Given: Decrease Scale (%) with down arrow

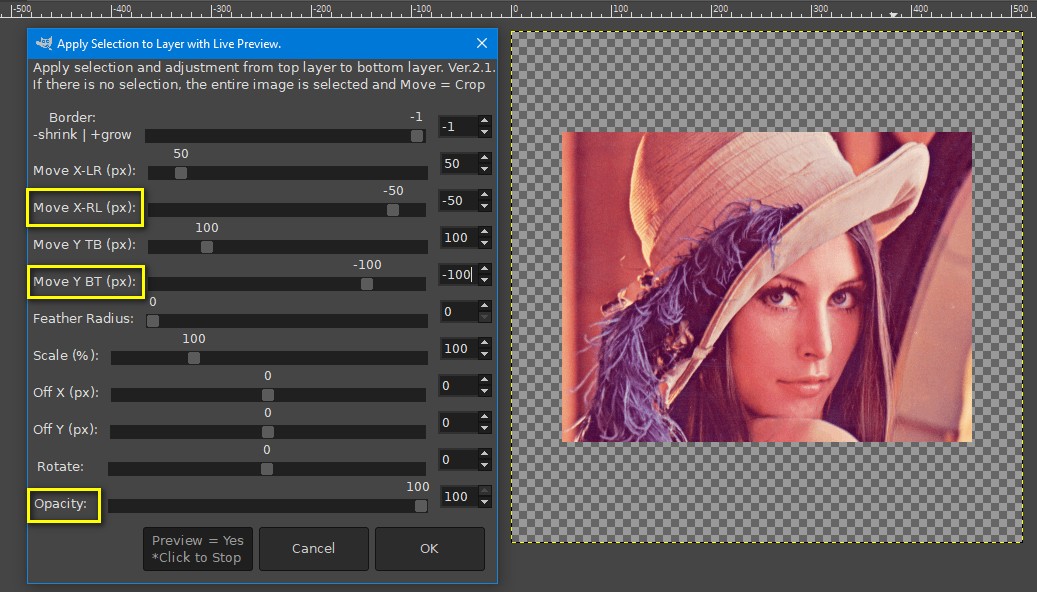Looking at the screenshot, I should click(x=485, y=354).
